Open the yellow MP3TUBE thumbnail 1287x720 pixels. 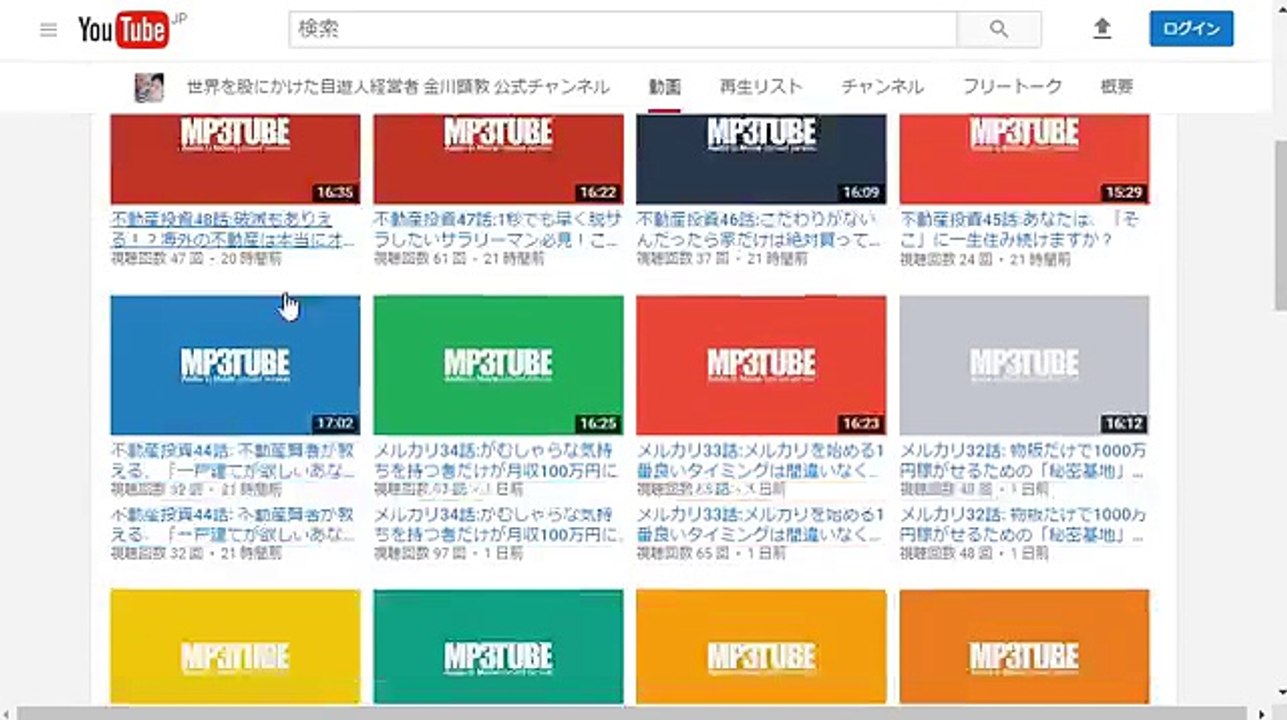pos(235,647)
